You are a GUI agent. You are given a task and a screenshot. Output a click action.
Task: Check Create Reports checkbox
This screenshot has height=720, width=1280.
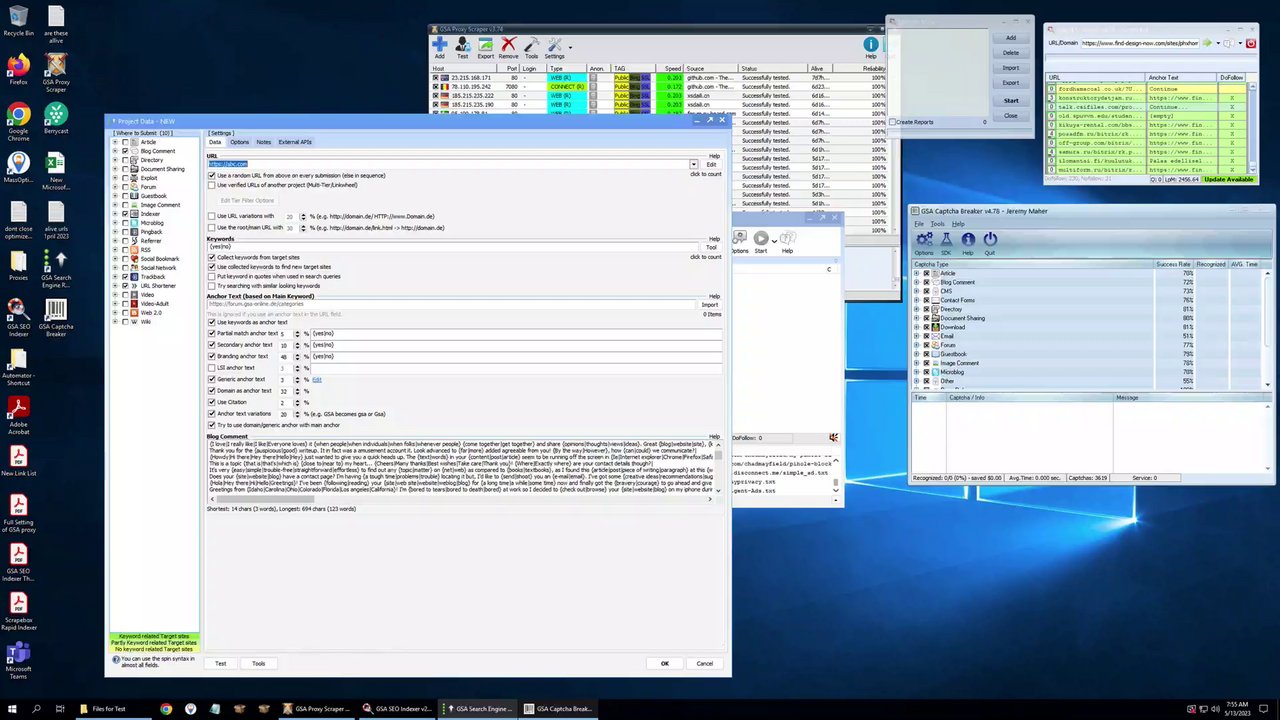coord(892,122)
